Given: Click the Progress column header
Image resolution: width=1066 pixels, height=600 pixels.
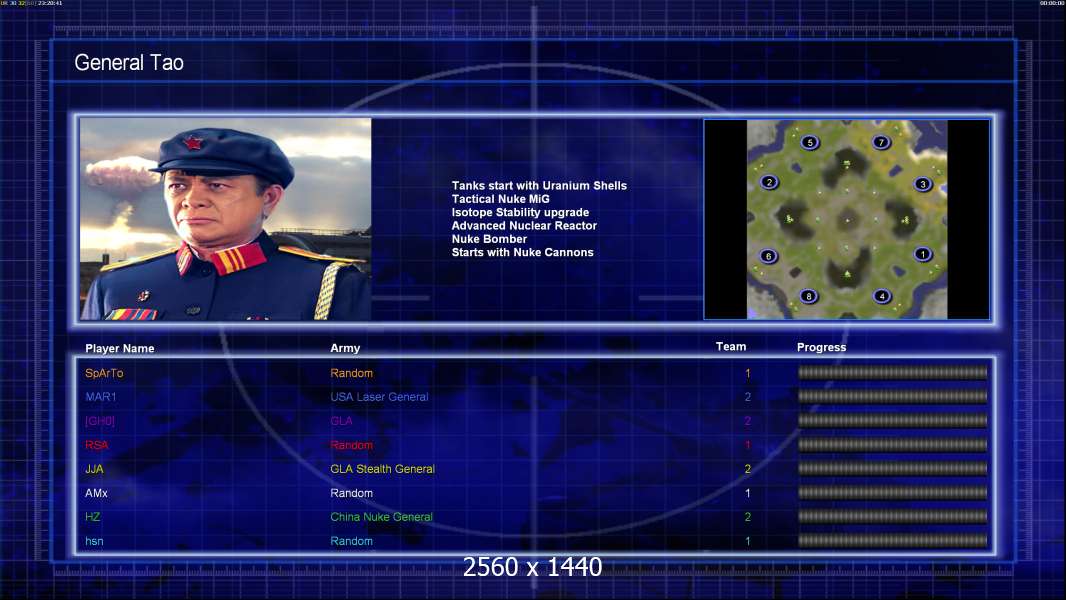Looking at the screenshot, I should 821,347.
